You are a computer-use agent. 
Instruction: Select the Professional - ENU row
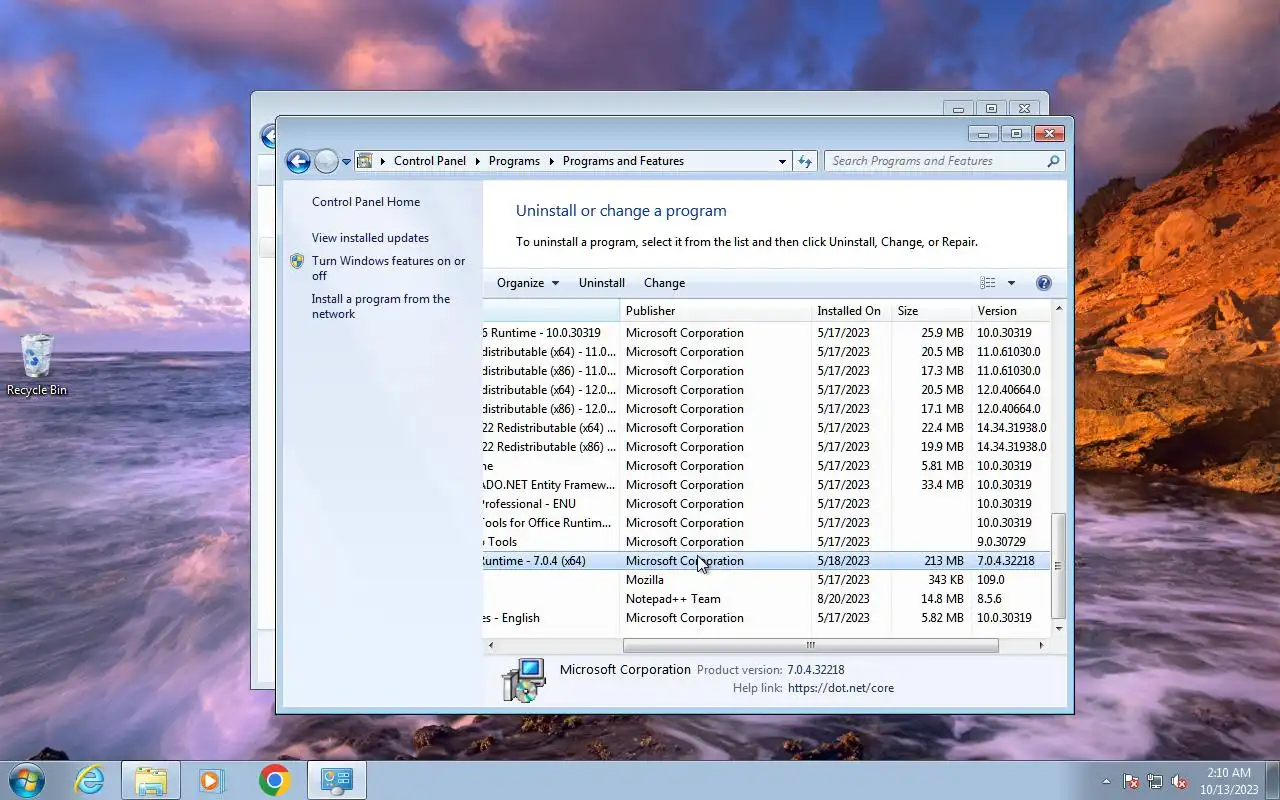click(766, 504)
